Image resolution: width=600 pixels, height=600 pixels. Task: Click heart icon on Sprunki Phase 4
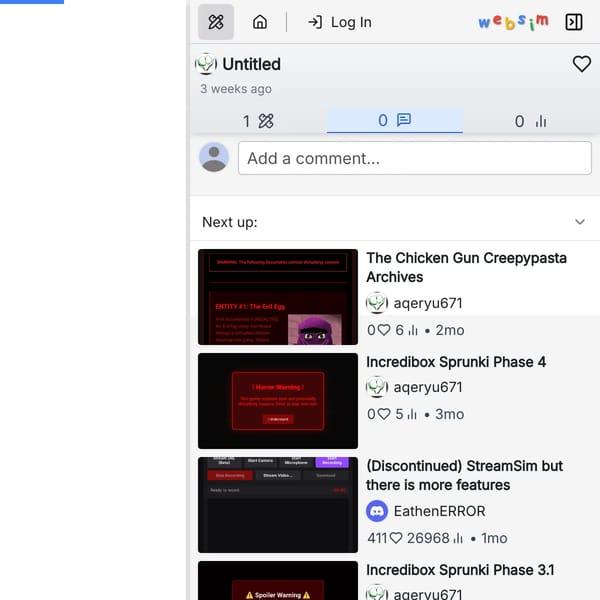click(384, 414)
